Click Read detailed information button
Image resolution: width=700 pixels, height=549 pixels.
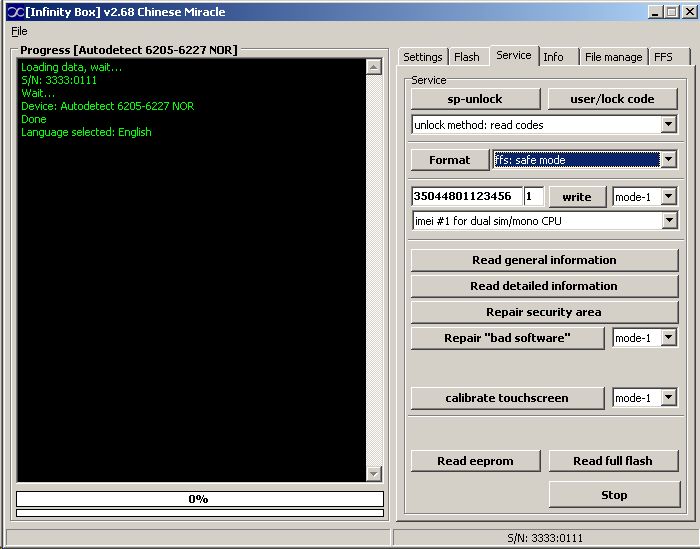coord(544,286)
